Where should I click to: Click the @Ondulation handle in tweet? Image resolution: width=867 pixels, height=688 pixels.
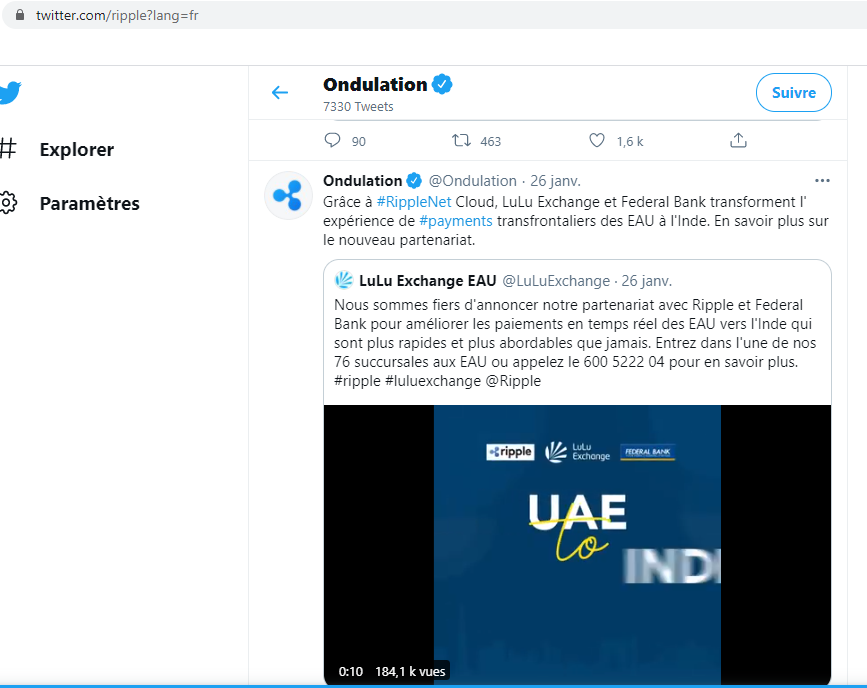473,181
